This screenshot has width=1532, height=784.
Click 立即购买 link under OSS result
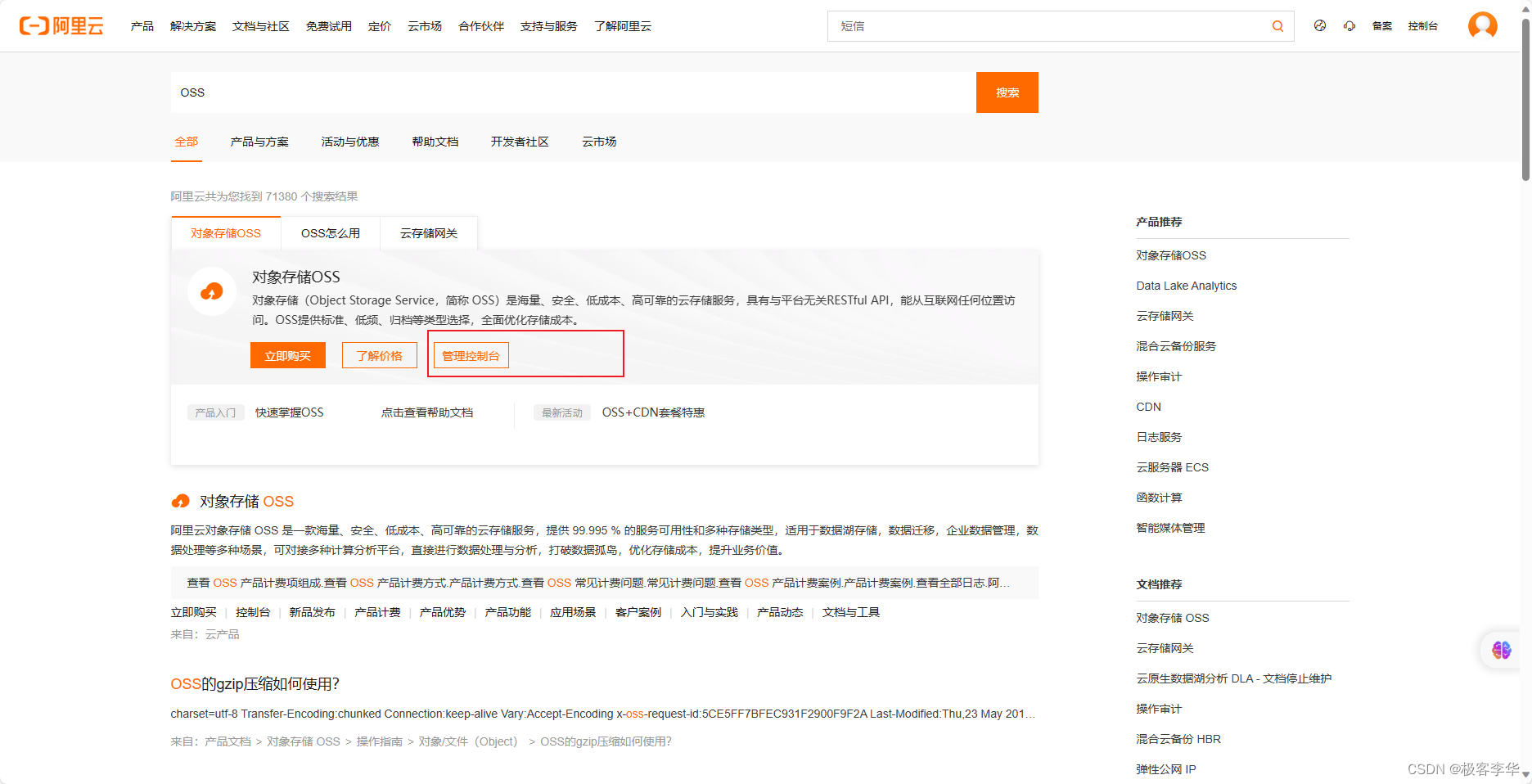coord(194,612)
